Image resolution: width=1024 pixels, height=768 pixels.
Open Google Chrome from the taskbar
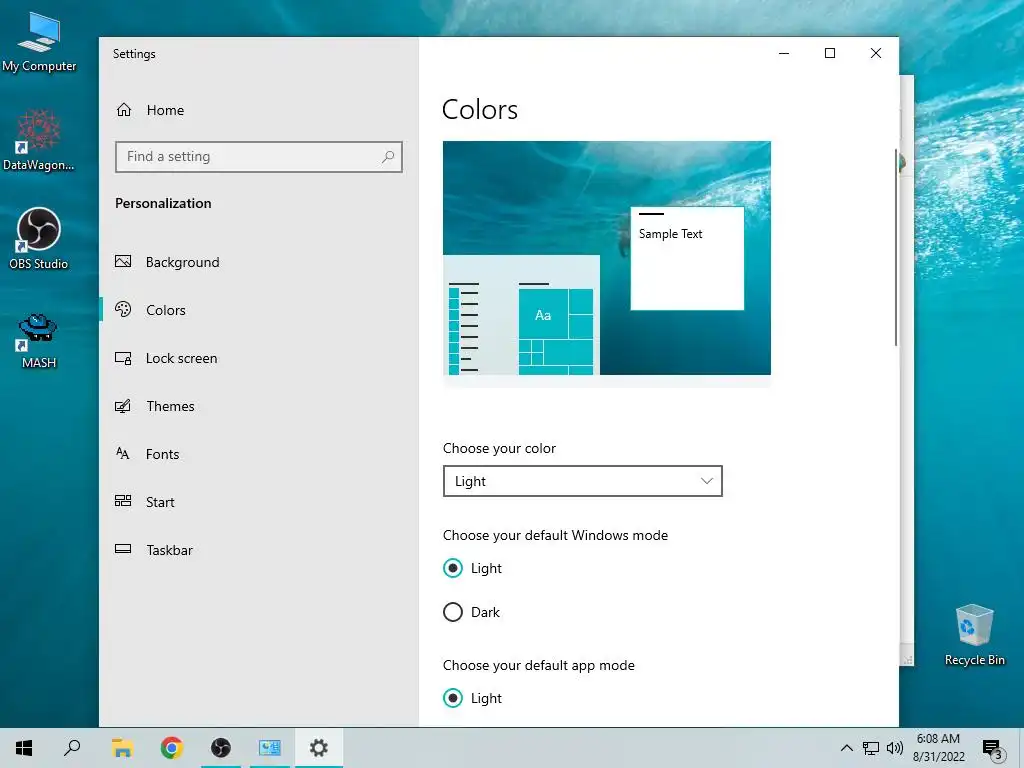(x=172, y=748)
